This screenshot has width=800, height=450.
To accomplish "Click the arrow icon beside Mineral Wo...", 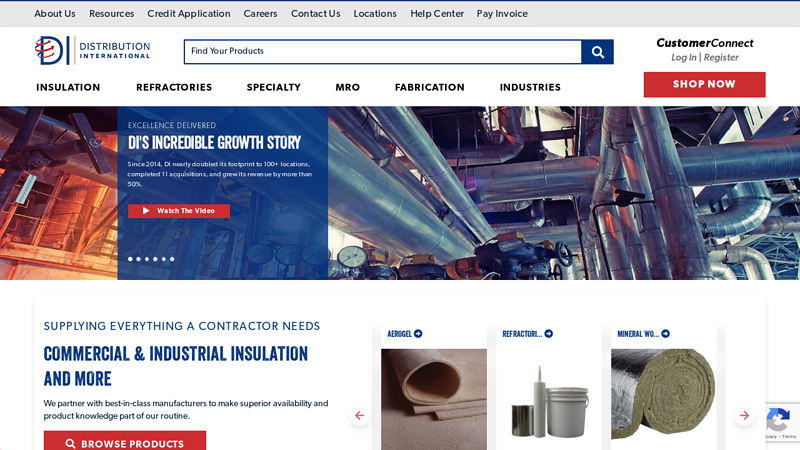I will coord(666,334).
